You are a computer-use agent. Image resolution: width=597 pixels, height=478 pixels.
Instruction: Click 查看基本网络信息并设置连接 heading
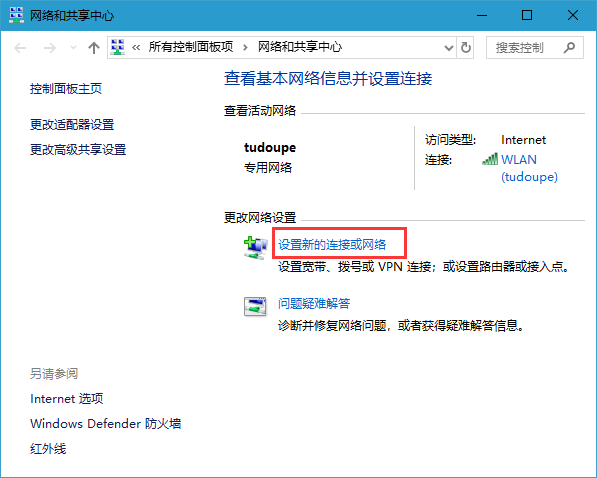coord(328,78)
